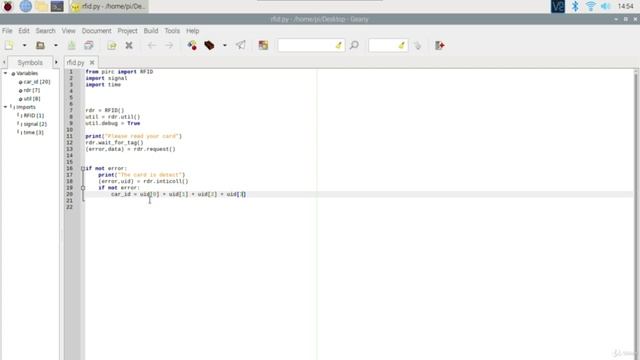Click the 'util.debug = True' line
The width and height of the screenshot is (640, 360).
tap(113, 123)
